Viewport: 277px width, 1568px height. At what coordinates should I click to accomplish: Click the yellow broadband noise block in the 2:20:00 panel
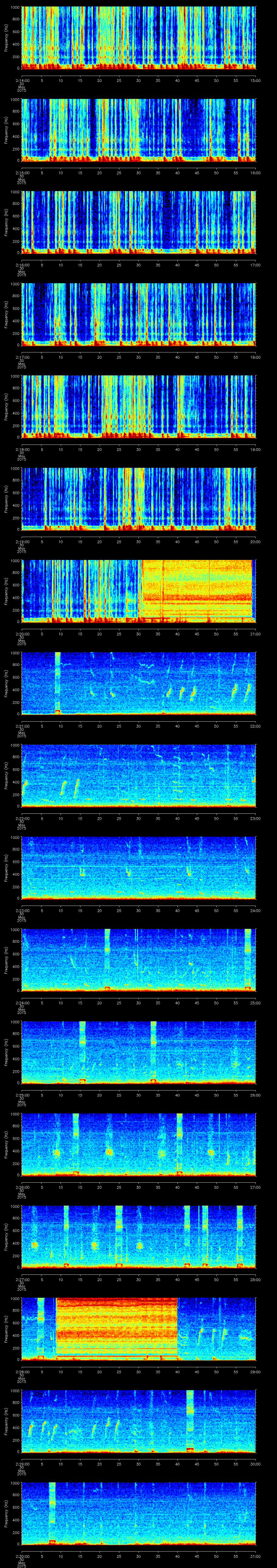[197, 591]
